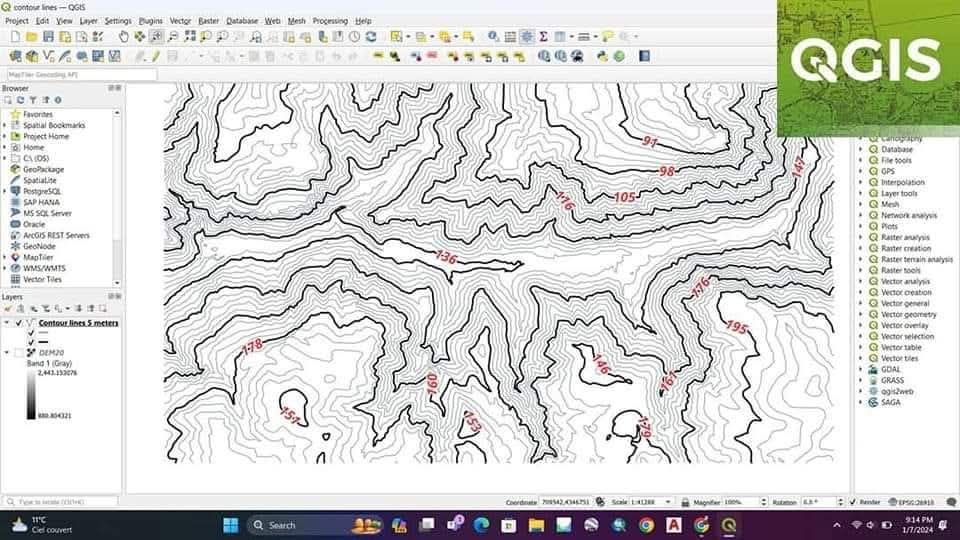Filter the Browser panel with the funnel icon
The height and width of the screenshot is (540, 960).
coord(33,100)
